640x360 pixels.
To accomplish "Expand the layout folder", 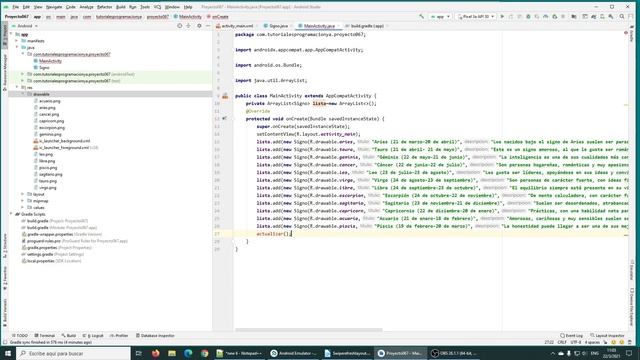I will pos(23,194).
